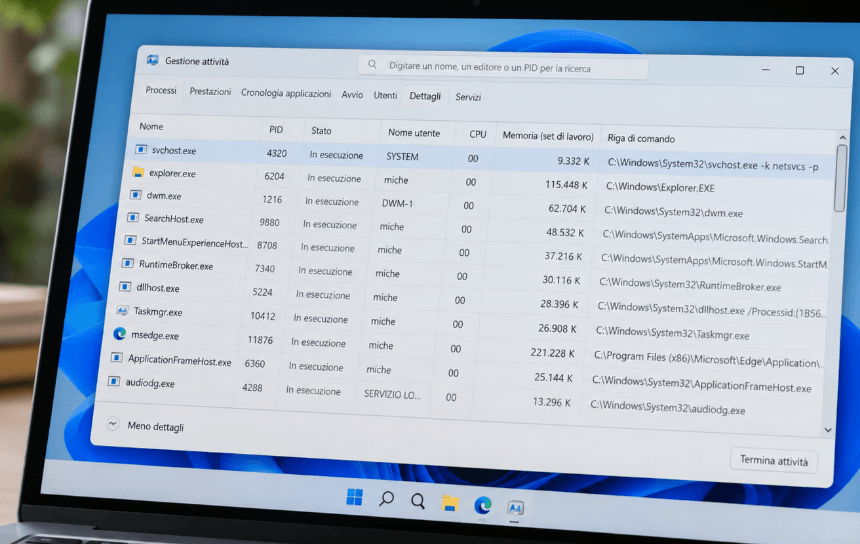860x544 pixels.
Task: Click the Termina attività button
Action: (x=773, y=461)
